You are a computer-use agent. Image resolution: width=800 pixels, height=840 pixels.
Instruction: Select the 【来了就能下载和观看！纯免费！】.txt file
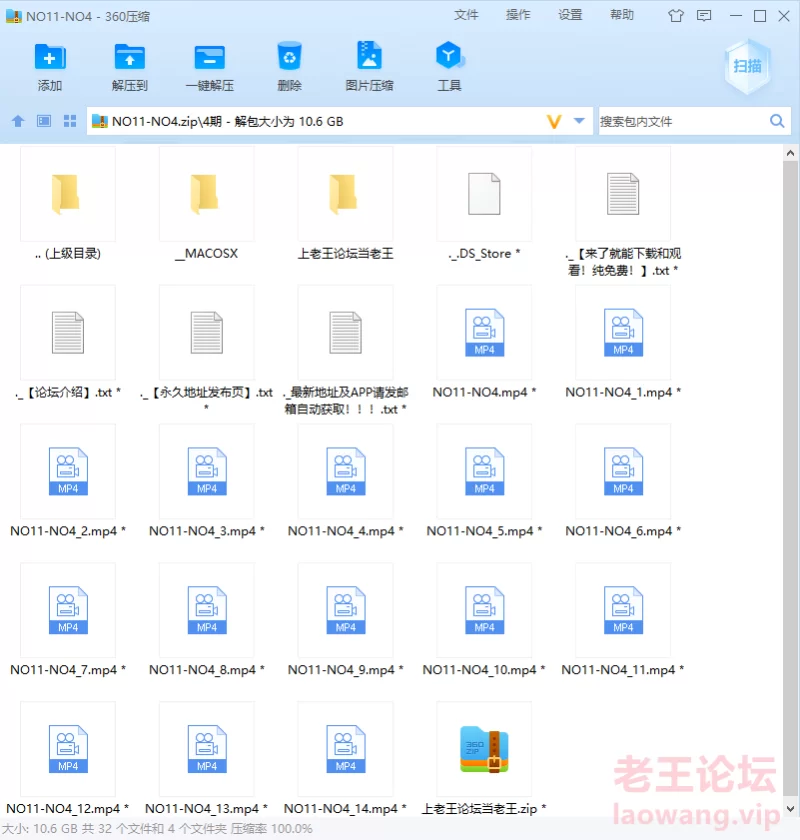pyautogui.click(x=623, y=212)
